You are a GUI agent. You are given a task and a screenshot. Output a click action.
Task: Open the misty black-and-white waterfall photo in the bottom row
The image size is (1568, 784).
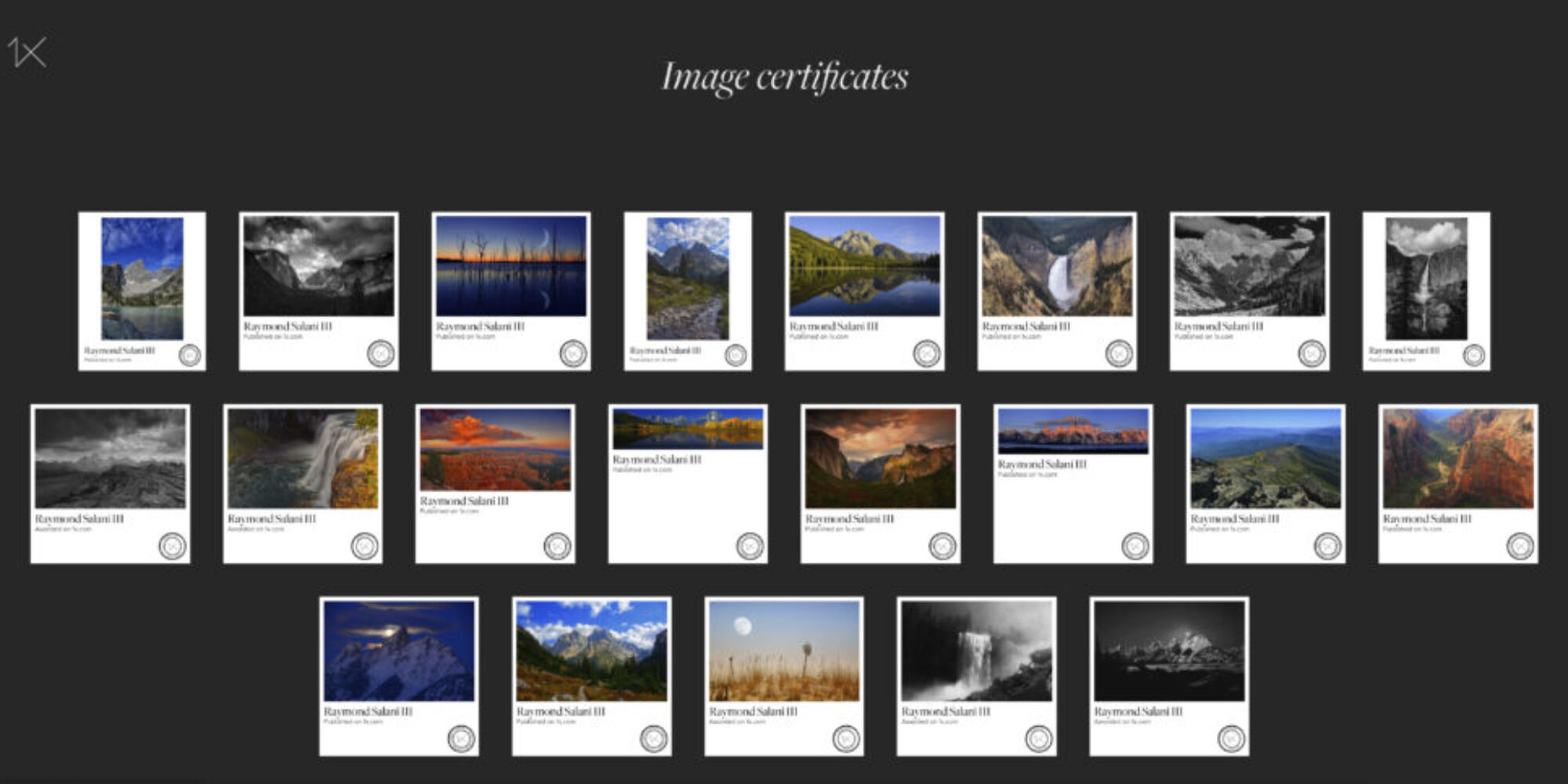[x=976, y=651]
